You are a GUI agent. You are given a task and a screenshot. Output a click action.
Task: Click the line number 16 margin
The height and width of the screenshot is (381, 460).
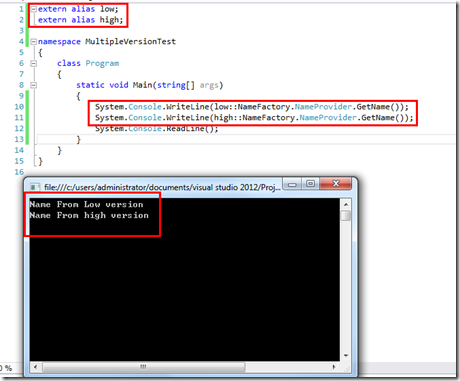[x=19, y=172]
